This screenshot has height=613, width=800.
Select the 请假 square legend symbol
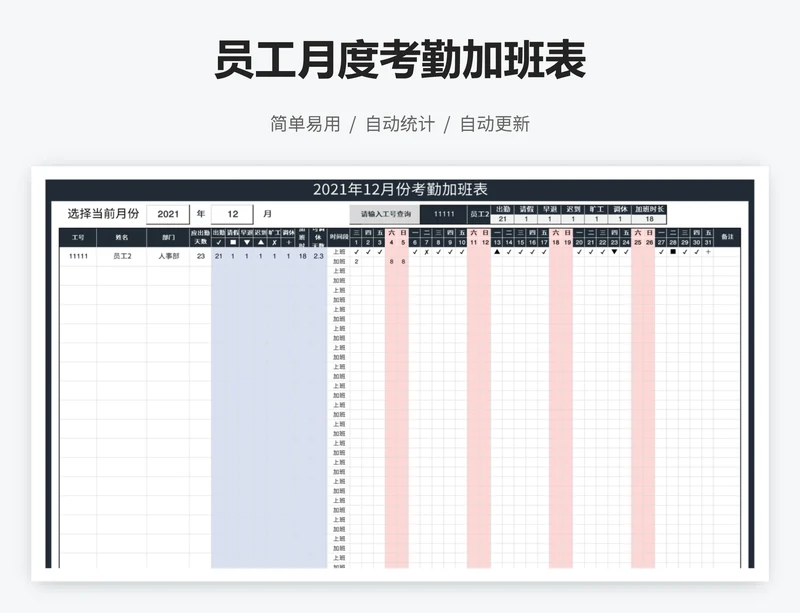[x=233, y=242]
